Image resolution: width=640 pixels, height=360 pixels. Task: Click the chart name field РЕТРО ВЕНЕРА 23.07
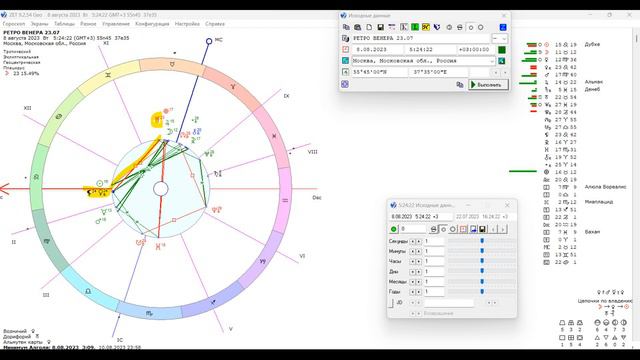point(420,38)
